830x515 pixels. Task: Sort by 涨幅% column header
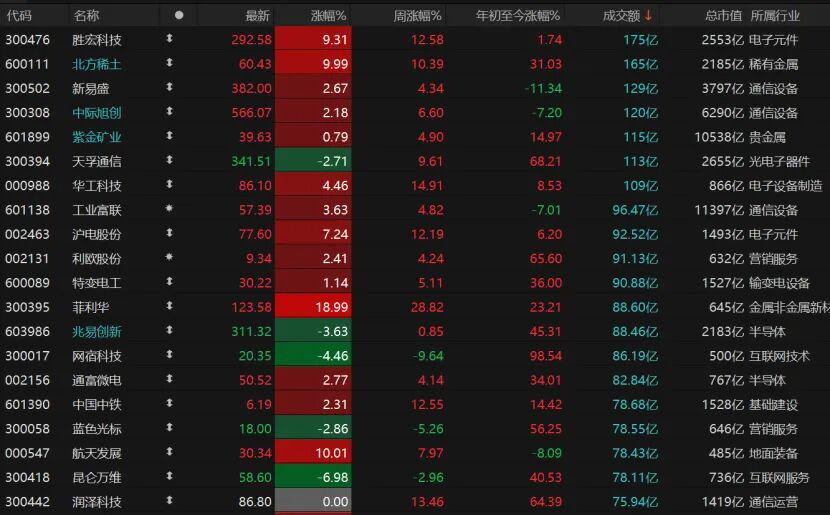(328, 15)
